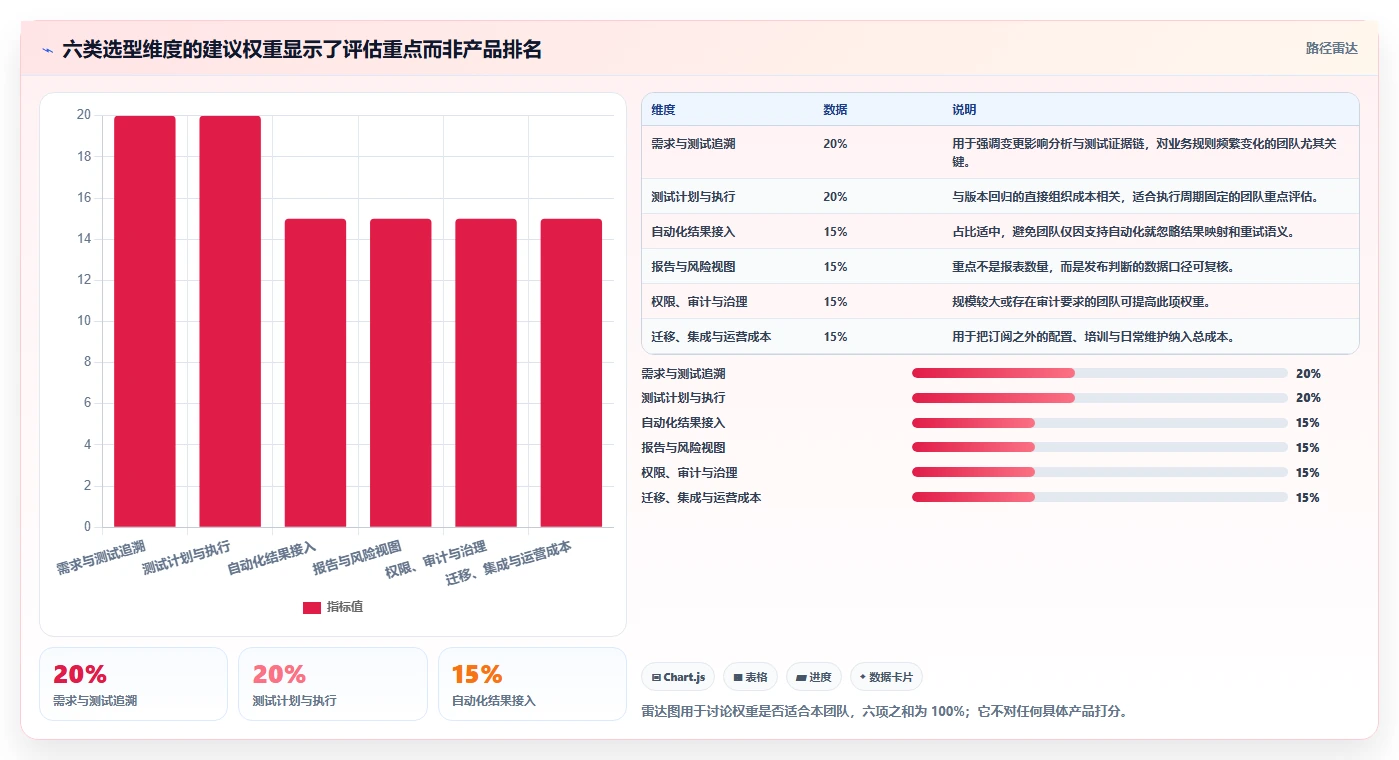The height and width of the screenshot is (760, 1399).
Task: Select the 测试计划与执行 table row name
Action: pyautogui.click(x=693, y=197)
